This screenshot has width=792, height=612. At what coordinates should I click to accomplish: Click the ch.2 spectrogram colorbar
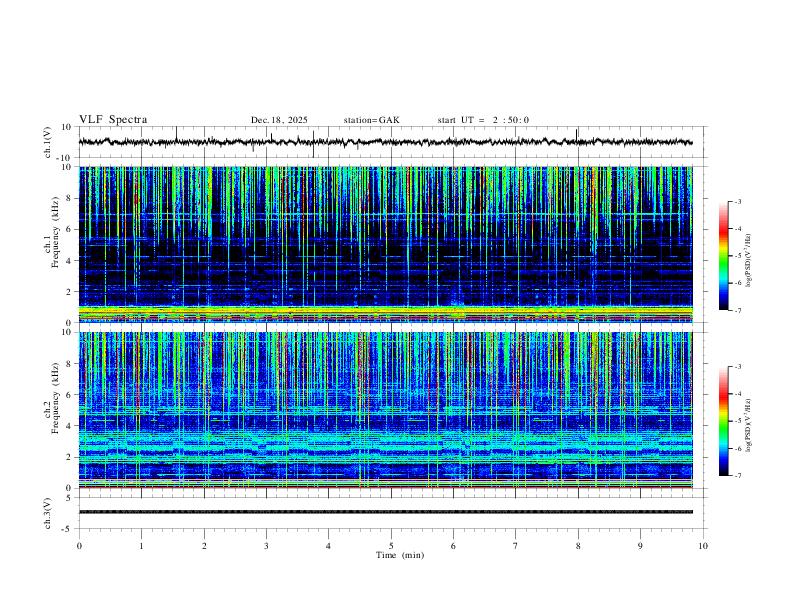tap(723, 421)
